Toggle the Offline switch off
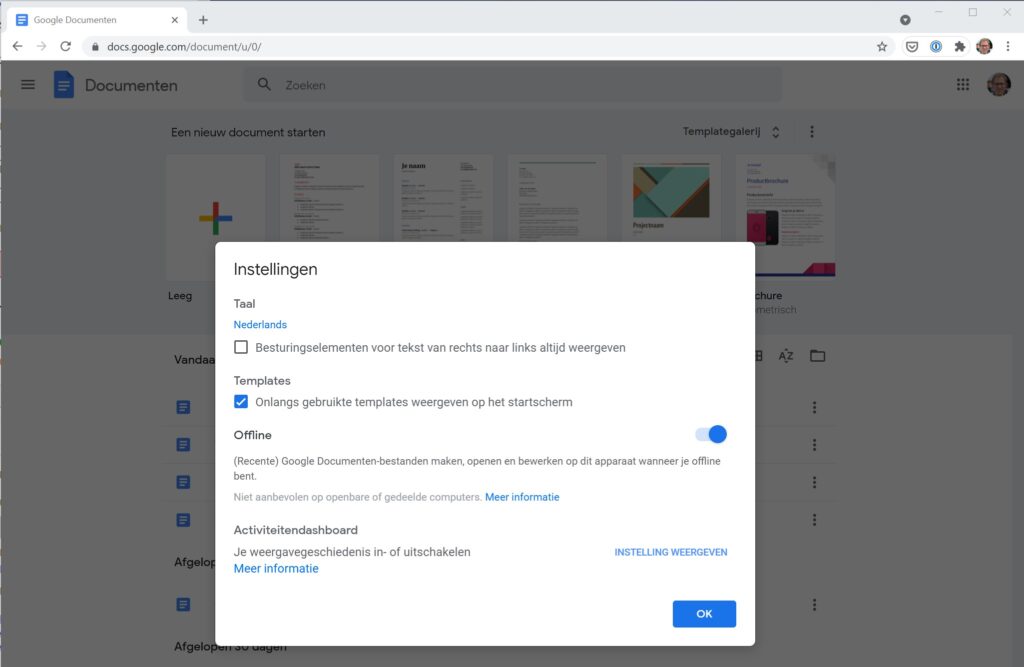The width and height of the screenshot is (1024, 667). tap(711, 434)
